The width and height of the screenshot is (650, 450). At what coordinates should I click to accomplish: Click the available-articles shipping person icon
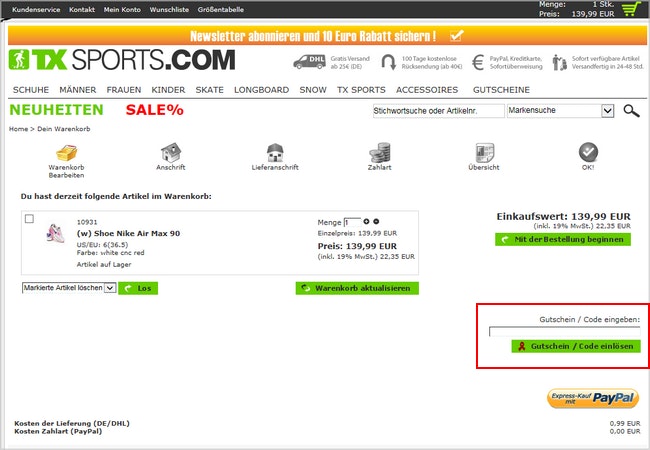tap(560, 62)
